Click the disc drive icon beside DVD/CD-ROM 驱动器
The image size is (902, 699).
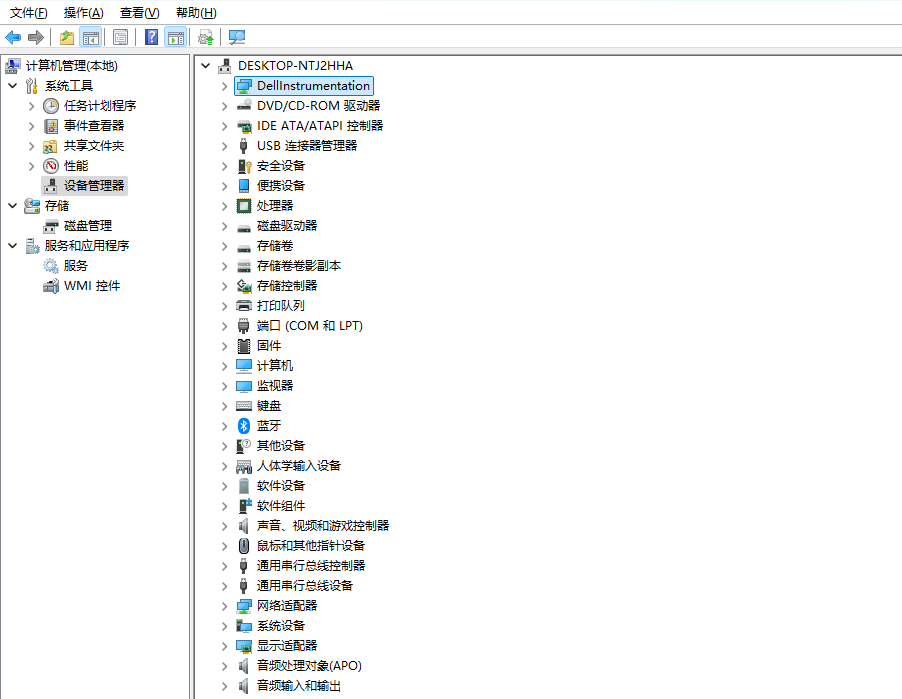[x=244, y=105]
